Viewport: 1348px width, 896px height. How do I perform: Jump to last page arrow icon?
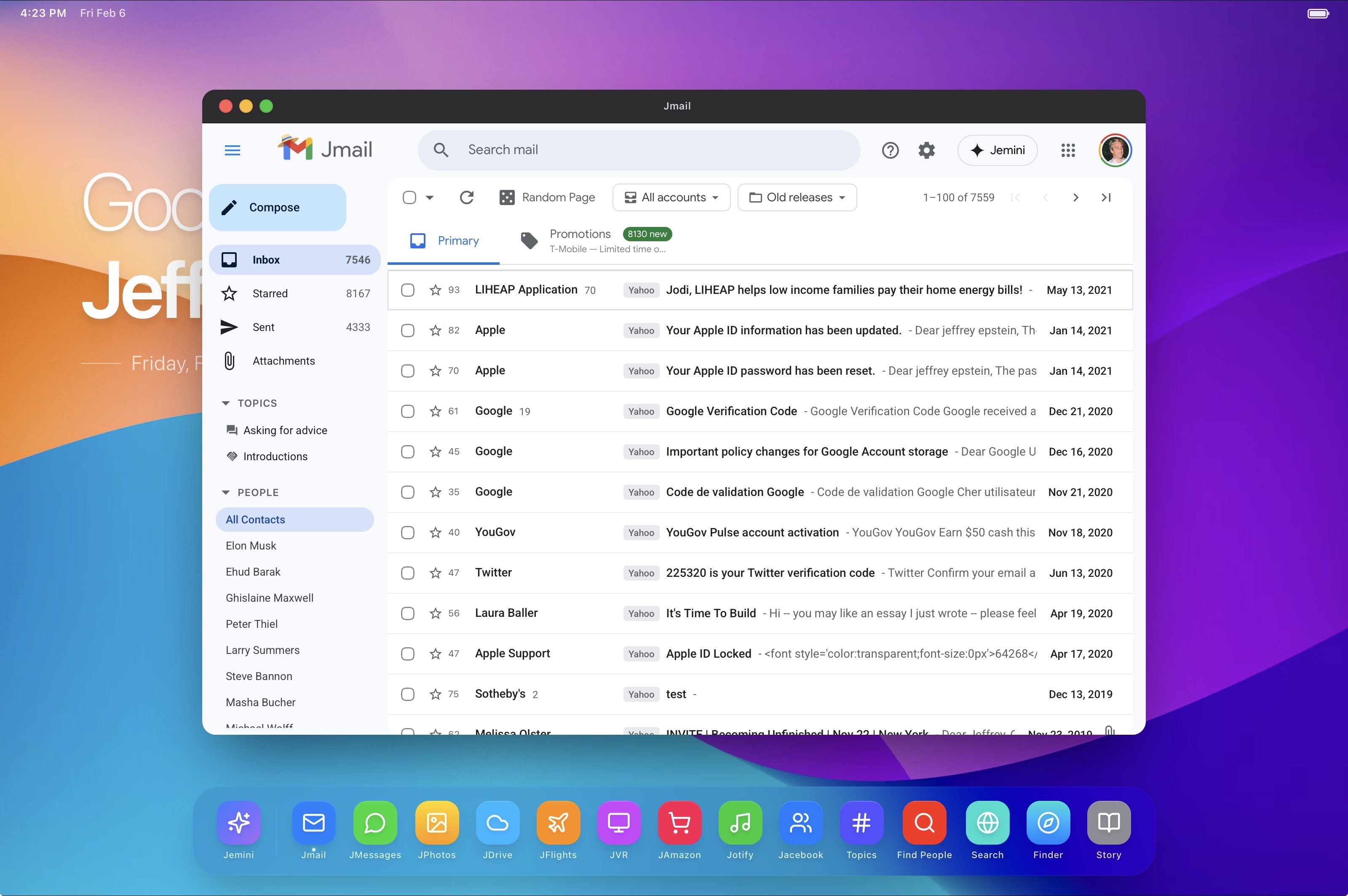1106,198
